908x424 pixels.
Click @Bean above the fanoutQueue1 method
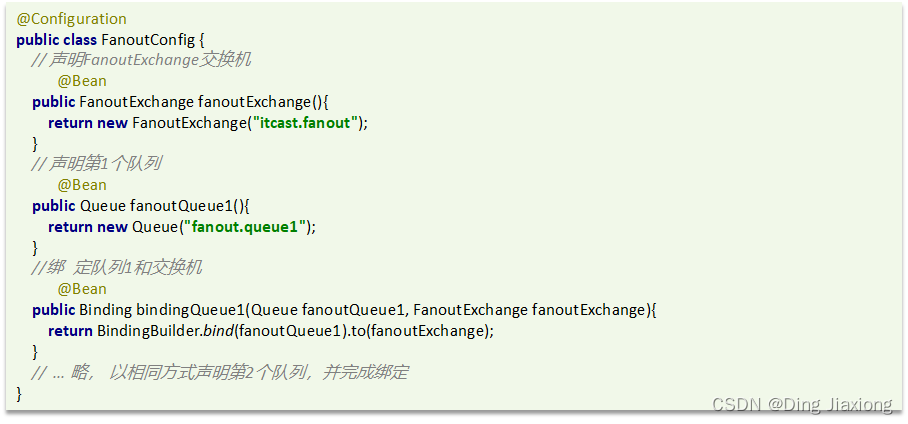[x=82, y=185]
